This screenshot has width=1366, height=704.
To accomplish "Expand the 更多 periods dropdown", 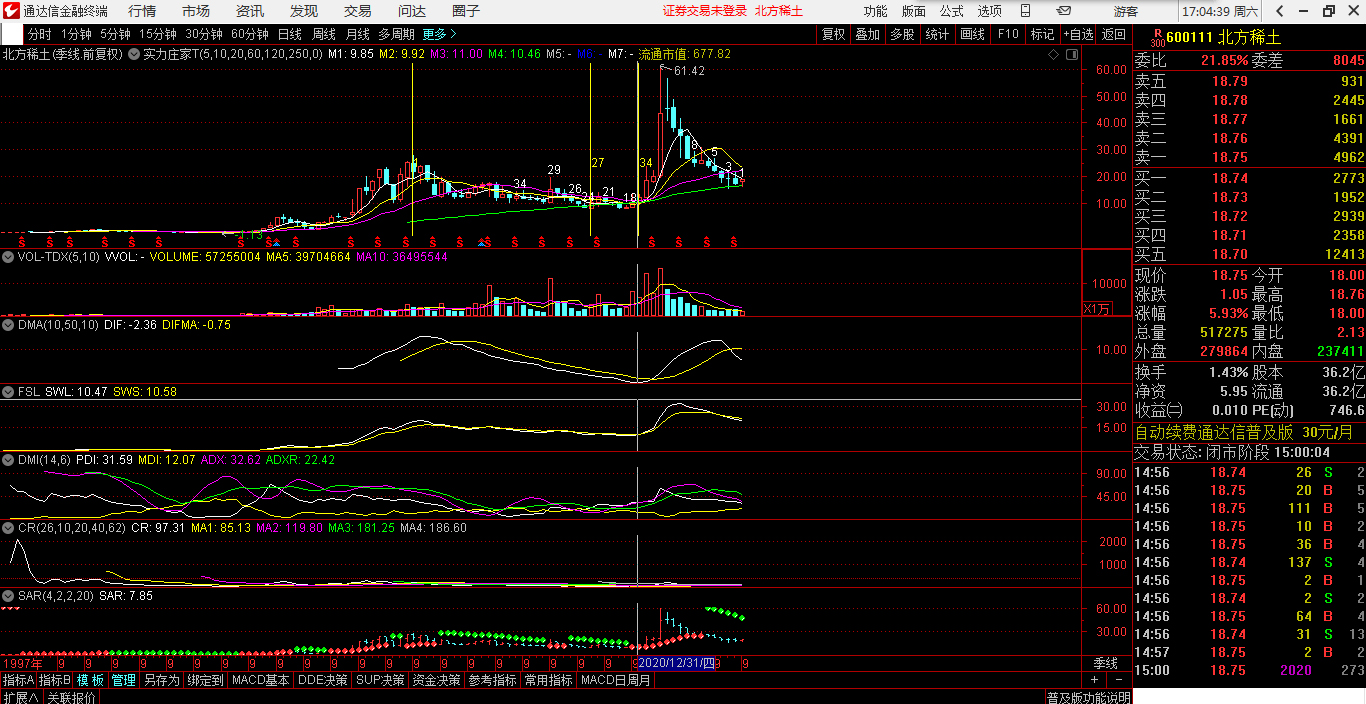I will coord(439,34).
